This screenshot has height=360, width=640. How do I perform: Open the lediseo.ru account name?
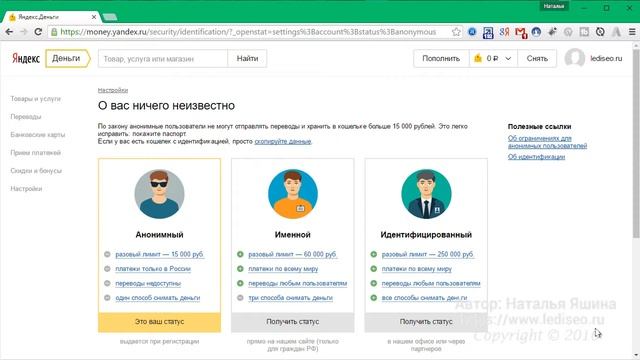606,58
